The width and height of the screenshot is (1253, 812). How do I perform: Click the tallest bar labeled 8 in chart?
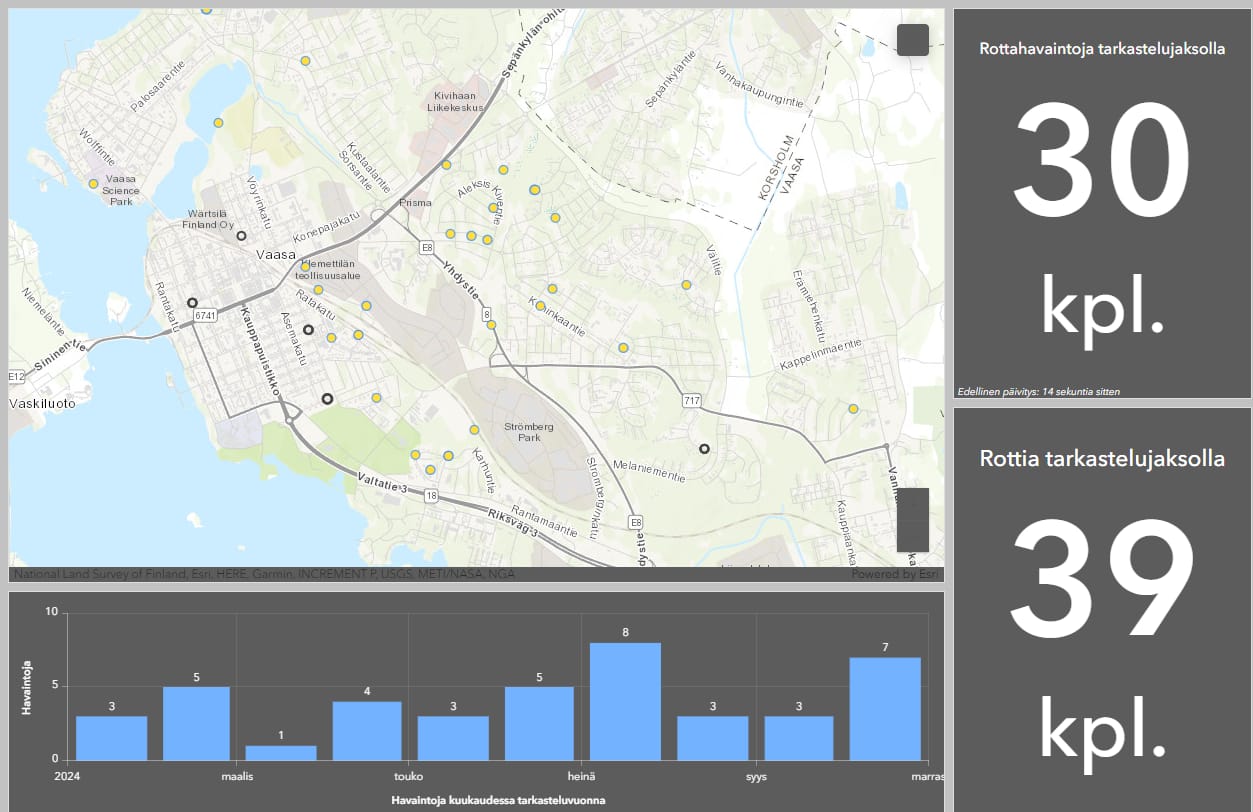[625, 701]
